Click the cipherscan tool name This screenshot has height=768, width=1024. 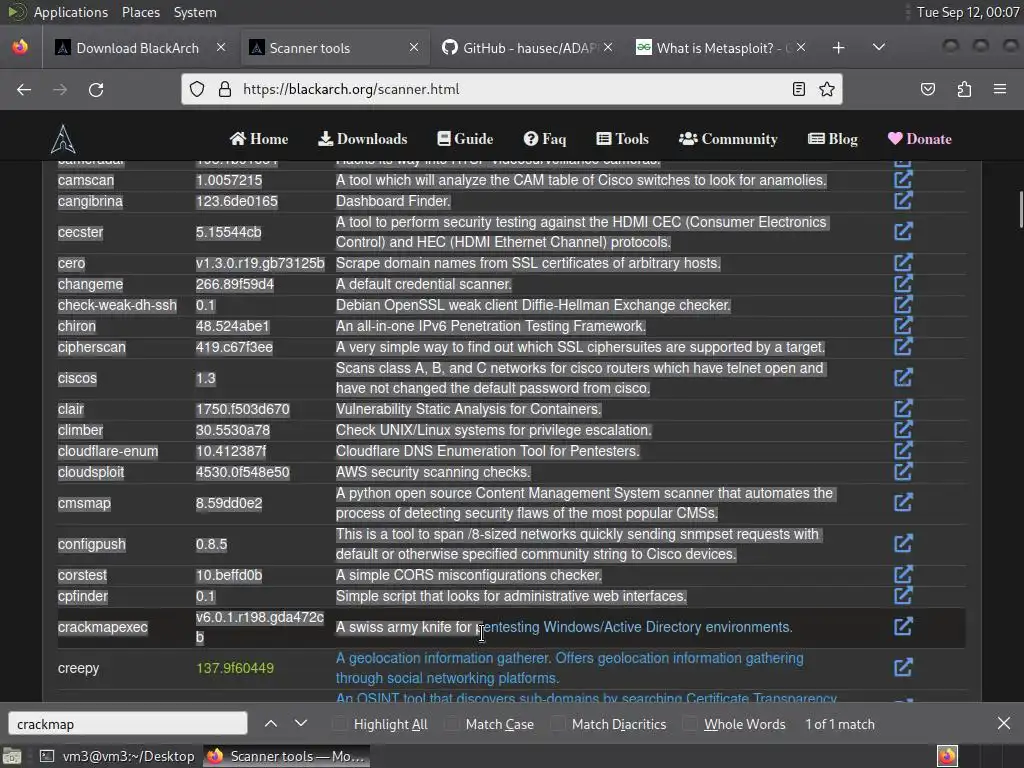pos(91,347)
